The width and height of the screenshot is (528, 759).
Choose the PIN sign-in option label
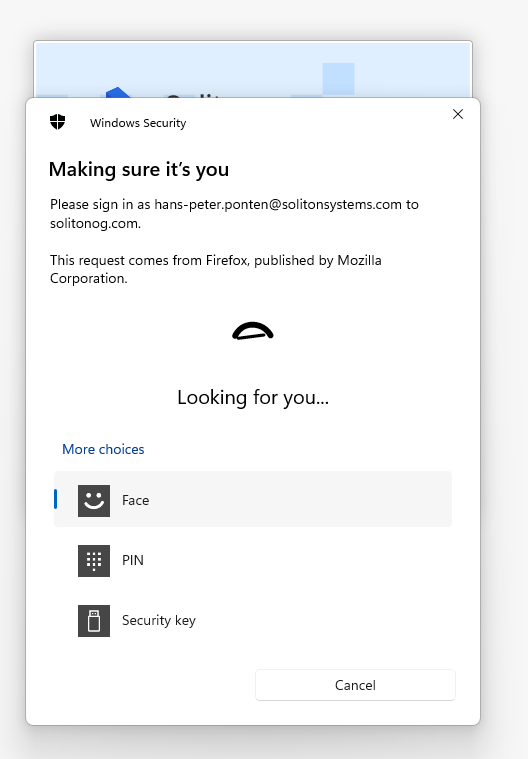pos(133,561)
